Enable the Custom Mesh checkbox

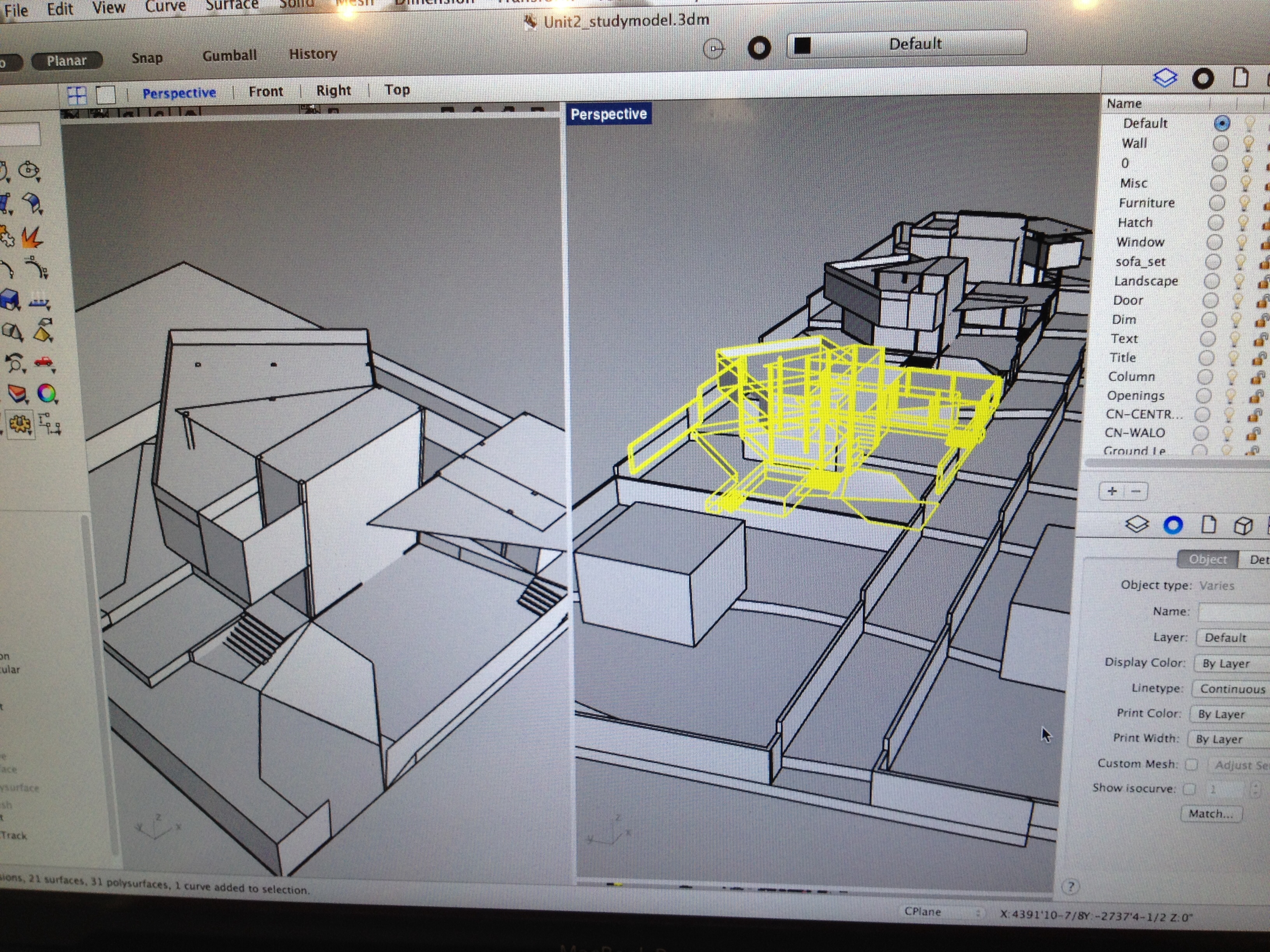(1191, 764)
